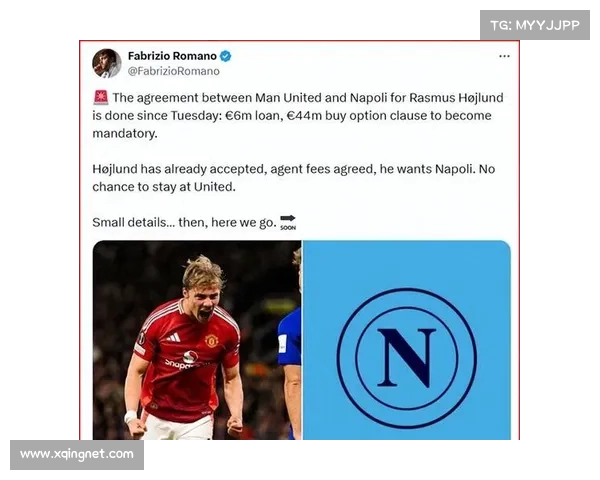Screen dimensions: 600x480
Task: Click the Manchester United crest on shirt
Action: (211, 340)
